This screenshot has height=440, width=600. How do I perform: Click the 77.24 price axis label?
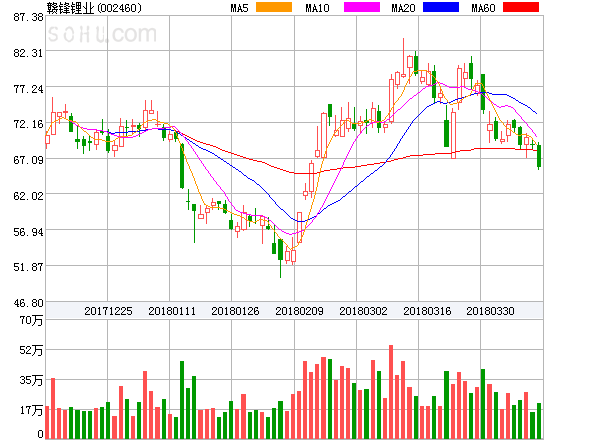28,89
